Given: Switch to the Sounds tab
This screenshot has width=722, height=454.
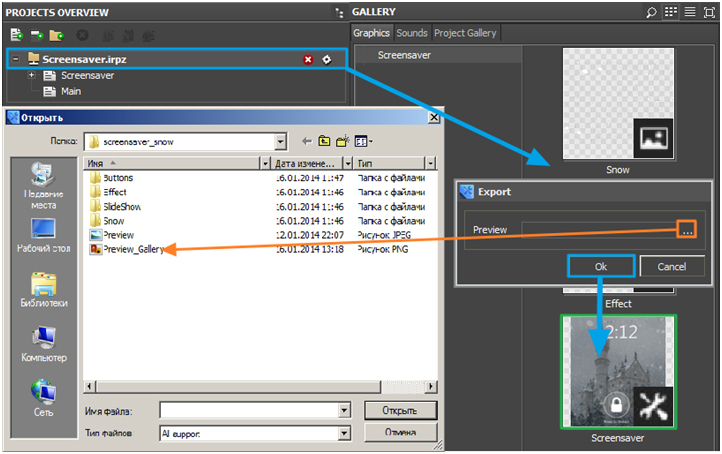Looking at the screenshot, I should pos(412,33).
